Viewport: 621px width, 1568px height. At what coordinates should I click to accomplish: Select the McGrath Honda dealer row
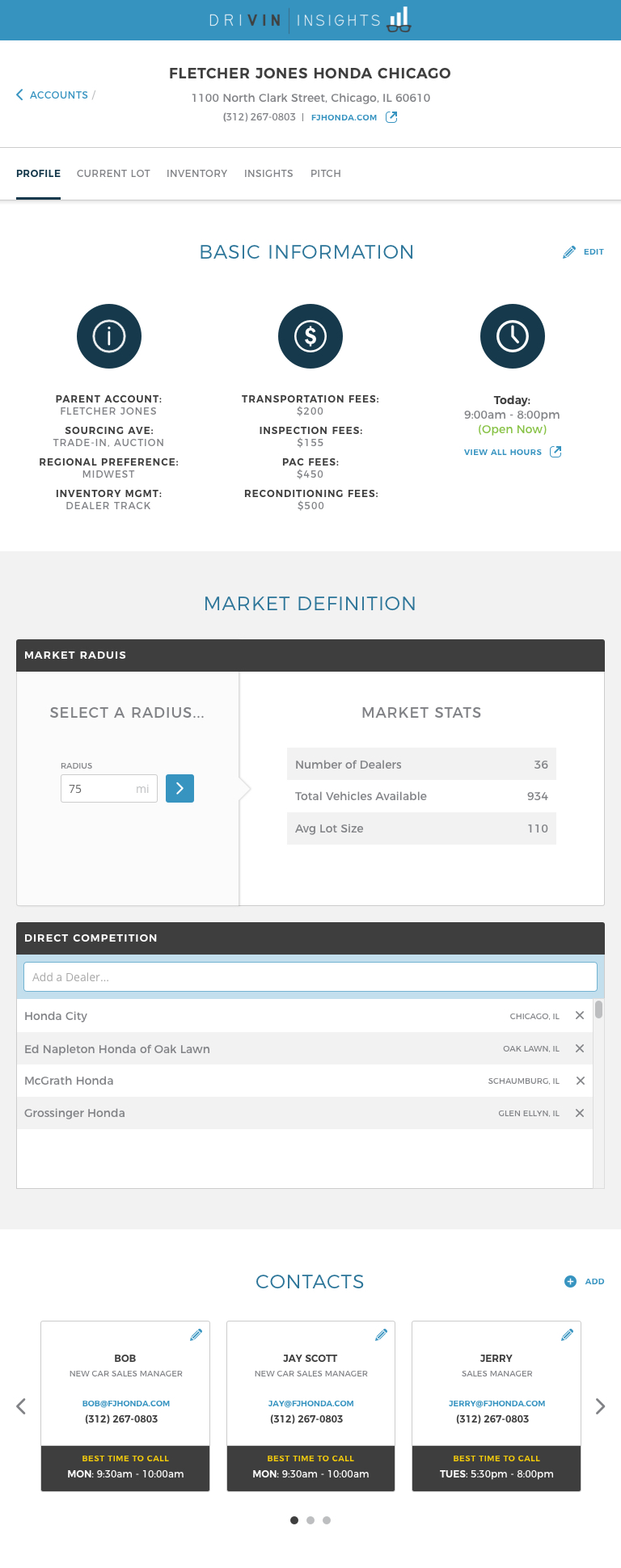(305, 1081)
